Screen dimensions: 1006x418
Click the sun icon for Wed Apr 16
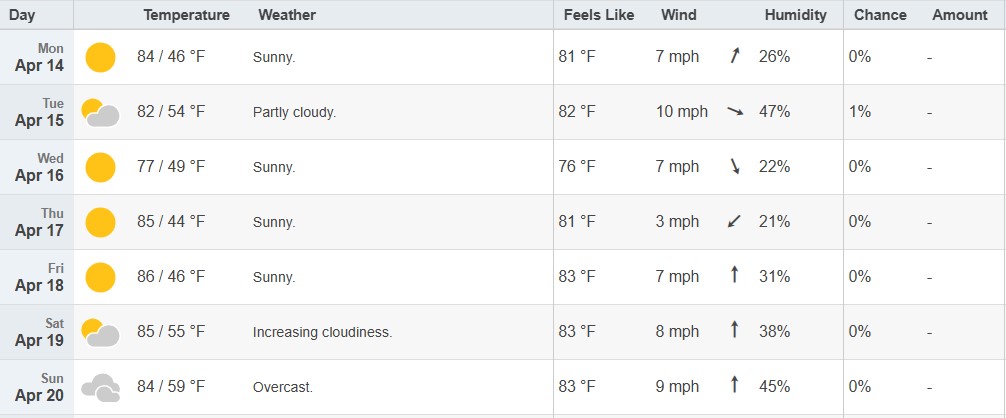(x=100, y=167)
